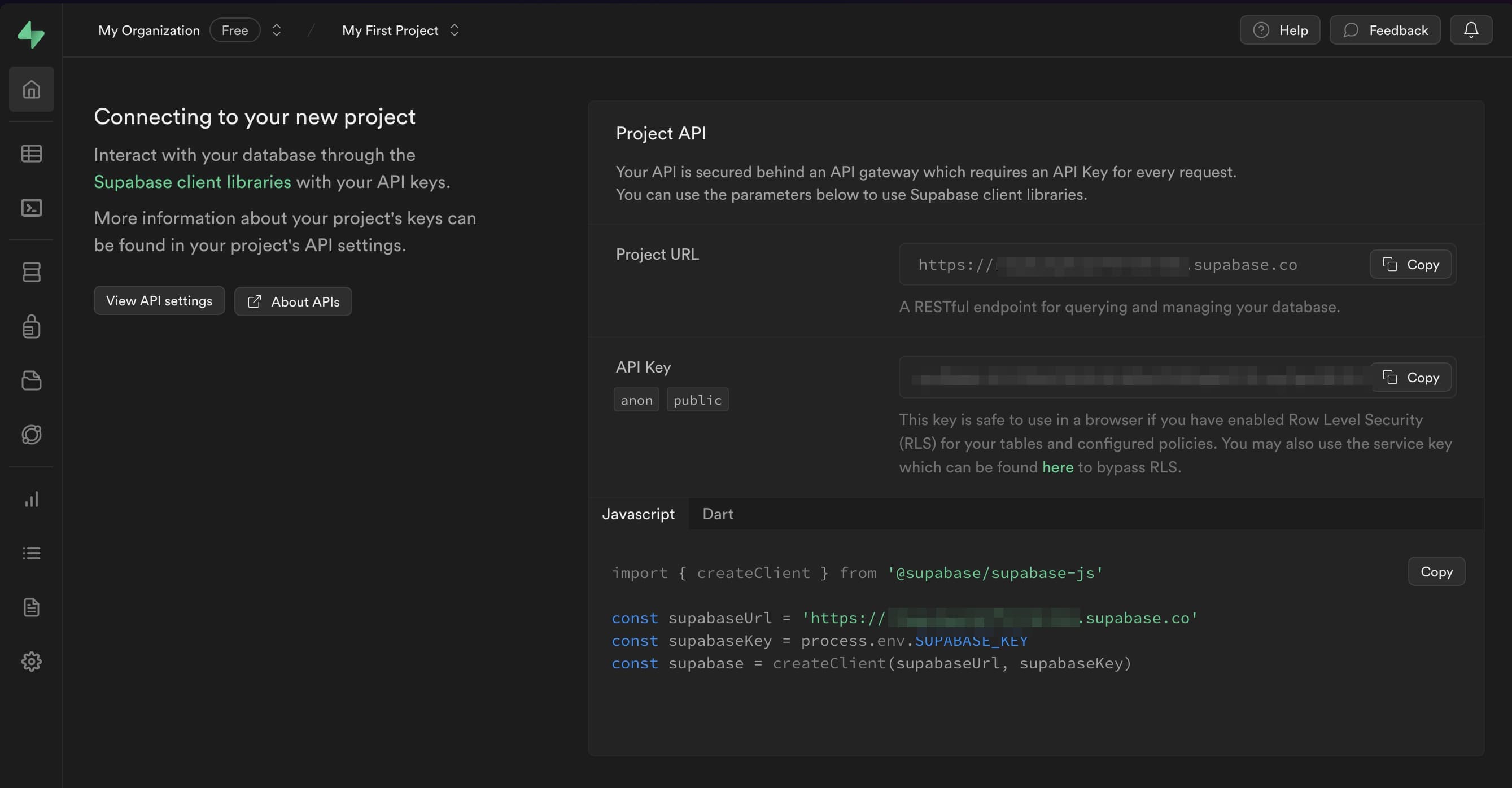Click the createClient code line

pyautogui.click(x=871, y=663)
